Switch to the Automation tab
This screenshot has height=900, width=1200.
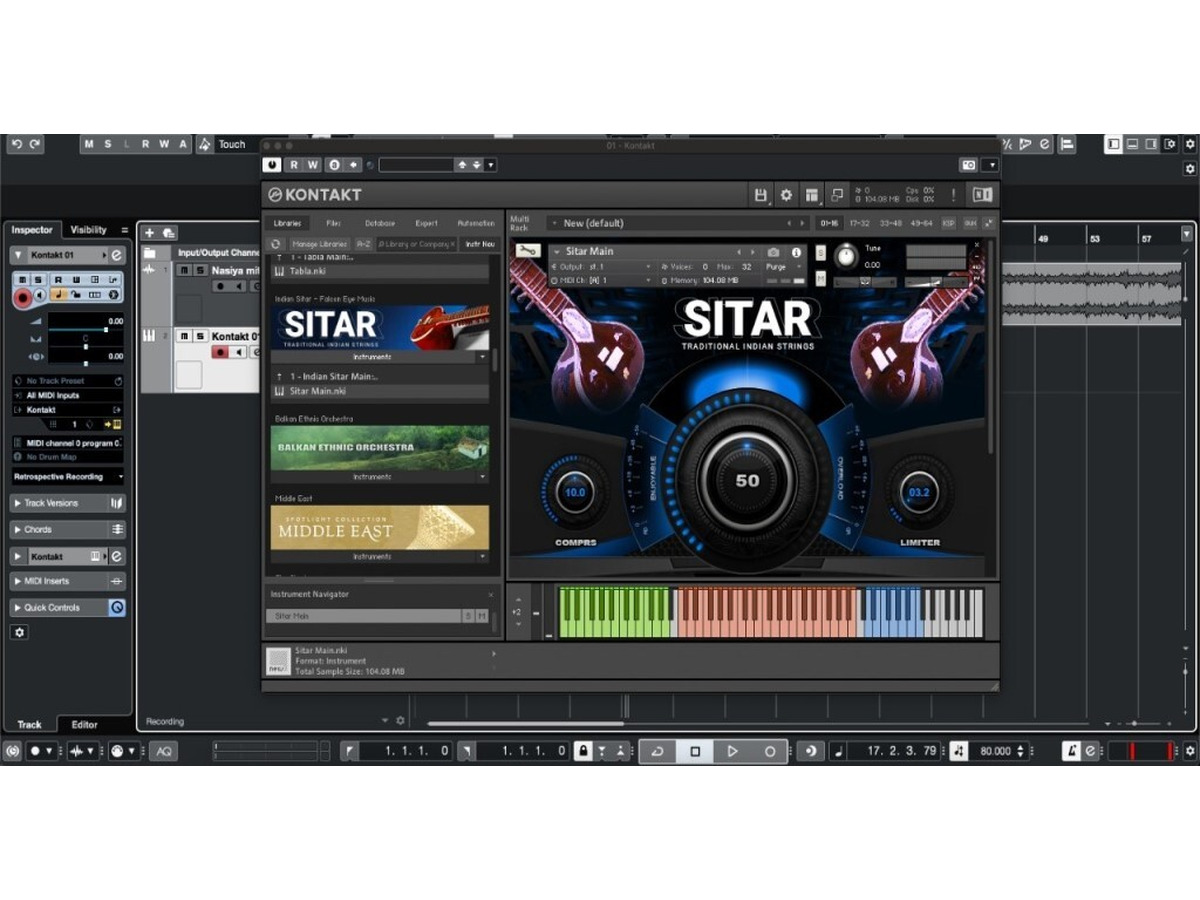tap(476, 223)
